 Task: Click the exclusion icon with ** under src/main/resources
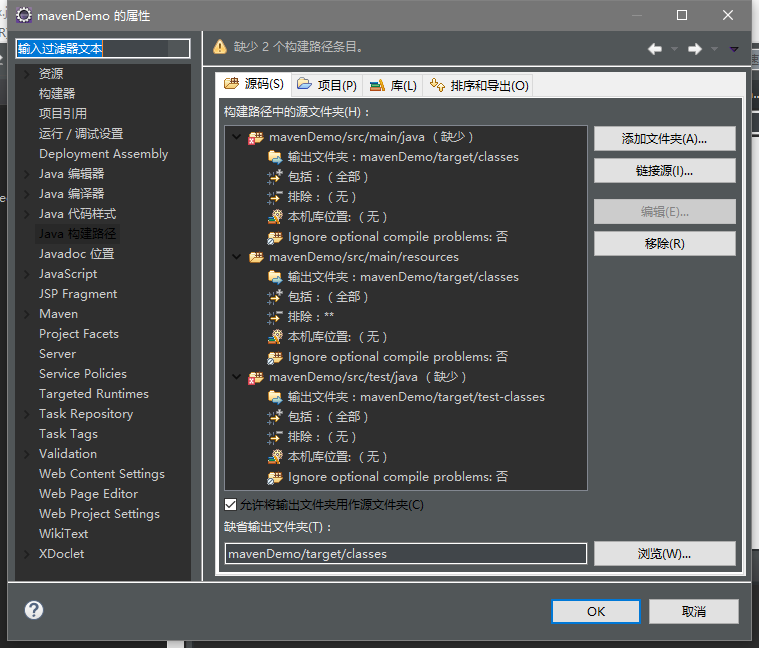tap(275, 317)
